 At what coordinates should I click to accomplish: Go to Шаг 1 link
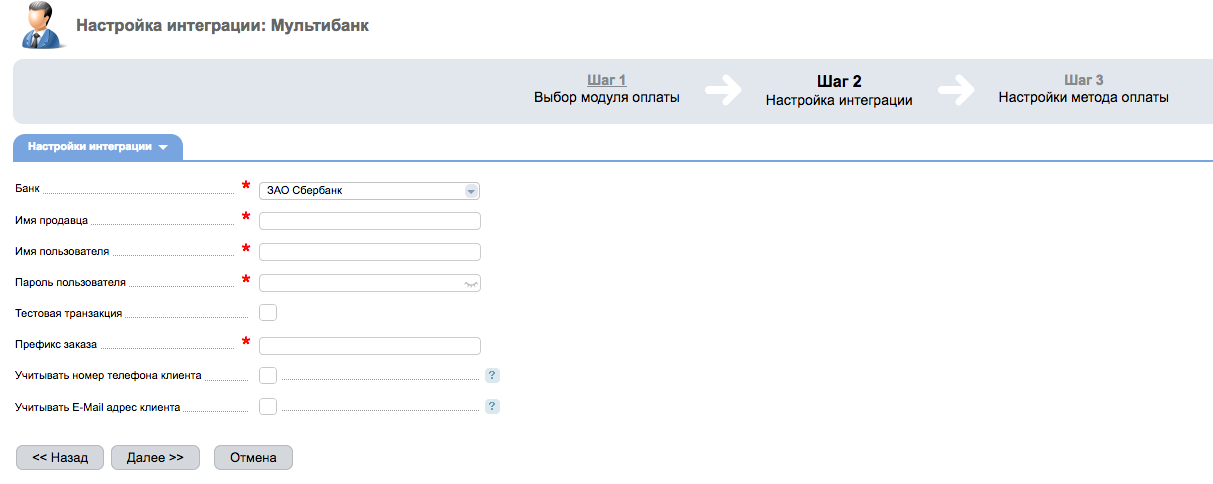click(x=606, y=80)
